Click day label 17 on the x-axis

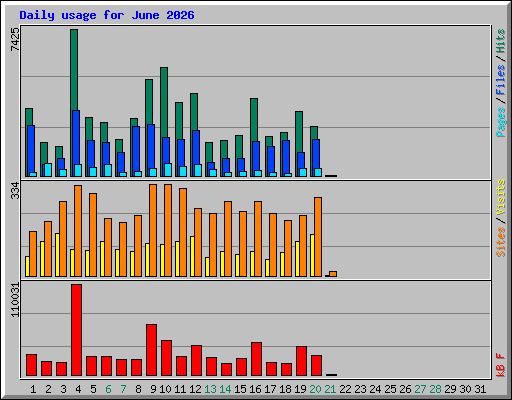(270, 389)
